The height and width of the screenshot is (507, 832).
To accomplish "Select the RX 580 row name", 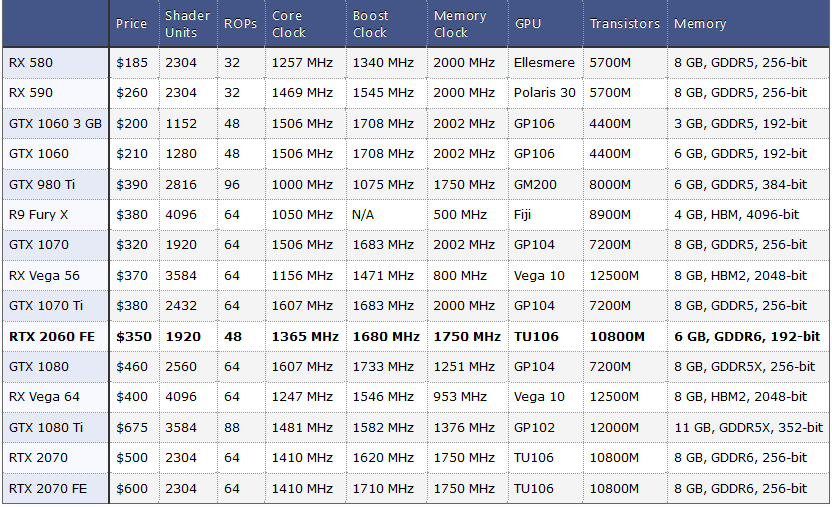I will tap(31, 63).
